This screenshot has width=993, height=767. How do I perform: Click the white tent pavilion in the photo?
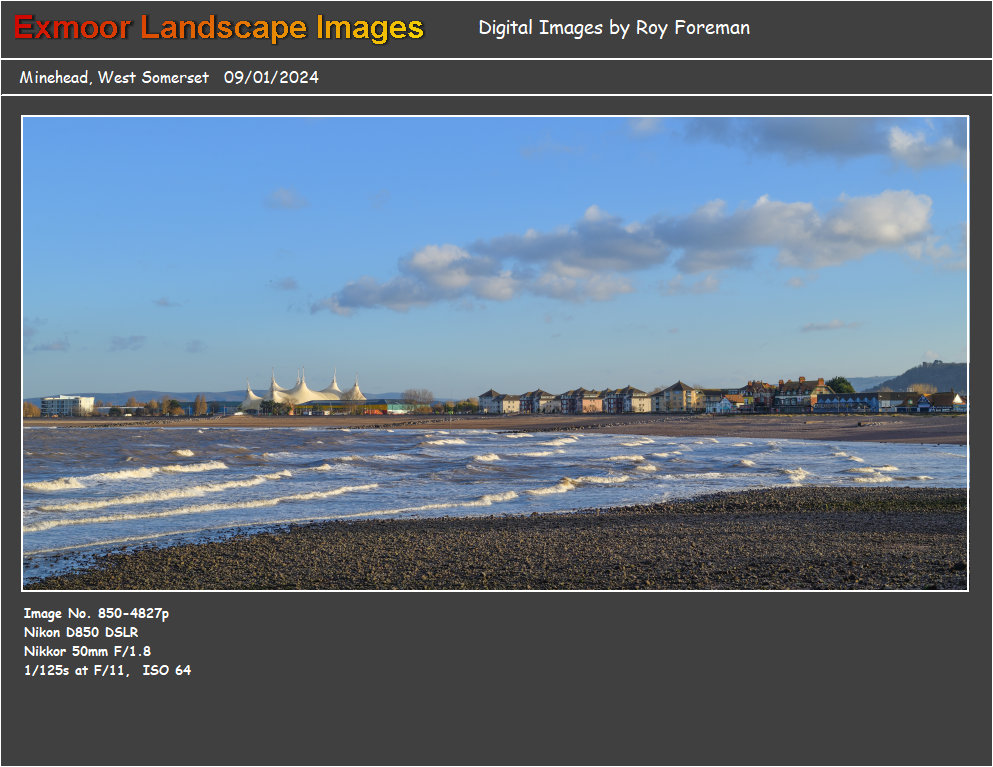pos(302,390)
